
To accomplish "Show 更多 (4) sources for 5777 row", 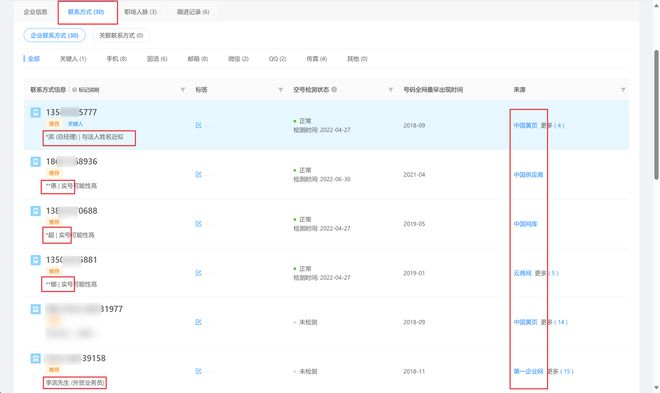I will pyautogui.click(x=552, y=125).
